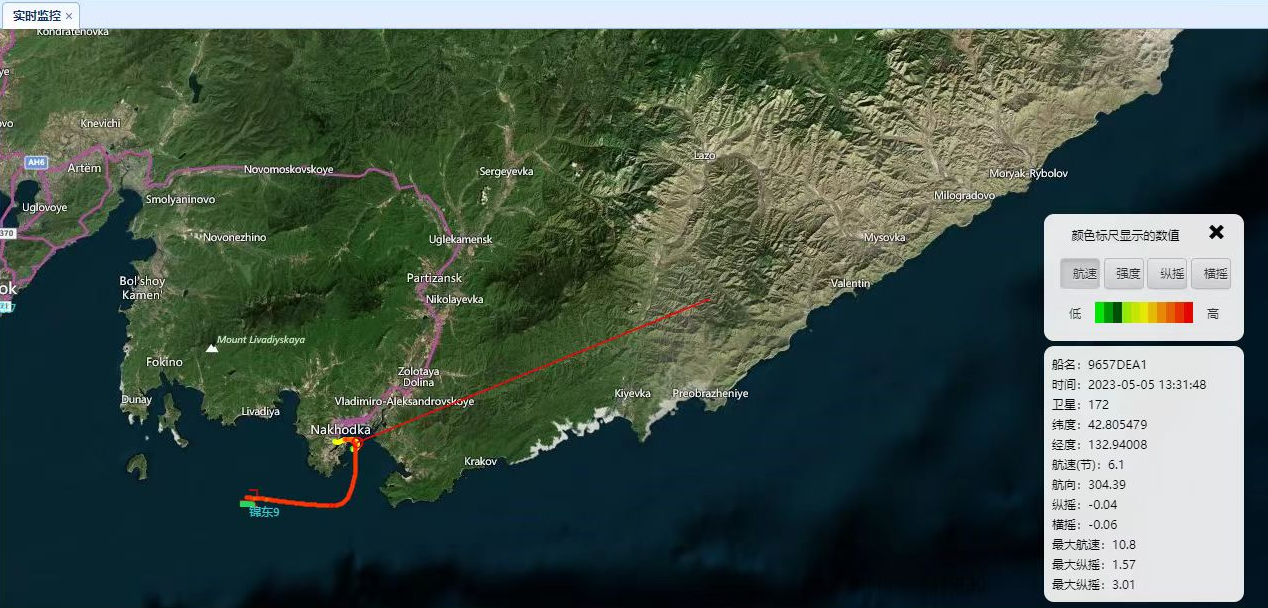The image size is (1268, 608).
Task: Select the 实时监控 tab
Action: pyautogui.click(x=36, y=16)
